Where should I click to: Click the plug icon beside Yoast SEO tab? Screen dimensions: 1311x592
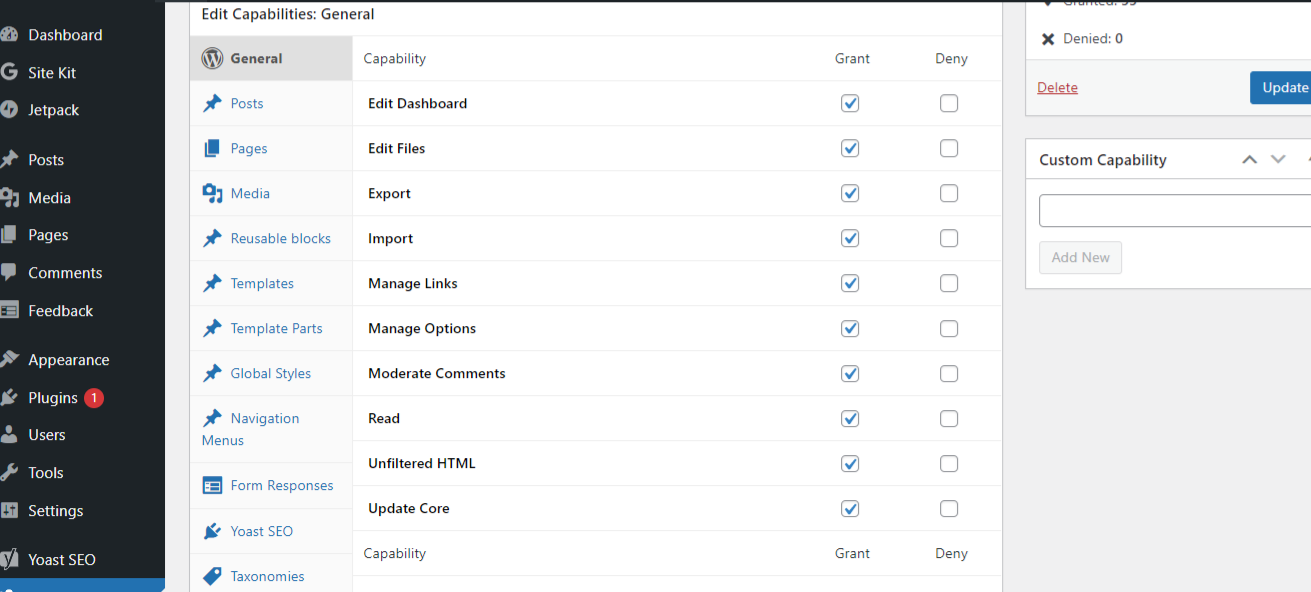click(x=212, y=531)
